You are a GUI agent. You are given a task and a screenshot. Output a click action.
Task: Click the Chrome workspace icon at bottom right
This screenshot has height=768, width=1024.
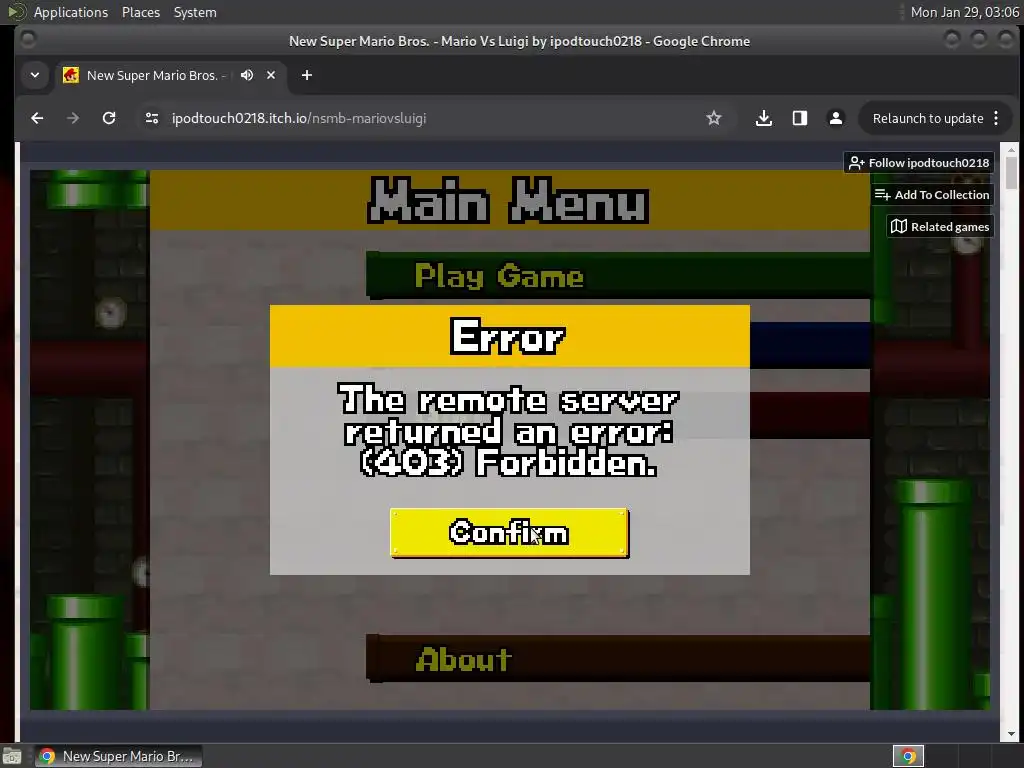908,756
